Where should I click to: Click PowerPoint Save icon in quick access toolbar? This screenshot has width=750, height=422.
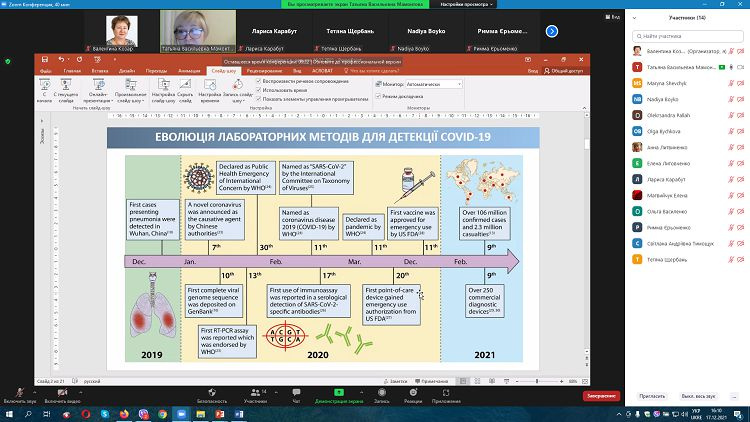click(x=44, y=59)
